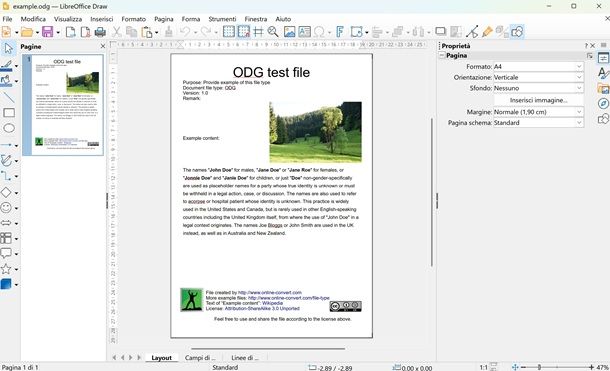This screenshot has width=610, height=371.
Task: Open the Properties sidebar deck icon
Action: (603, 58)
